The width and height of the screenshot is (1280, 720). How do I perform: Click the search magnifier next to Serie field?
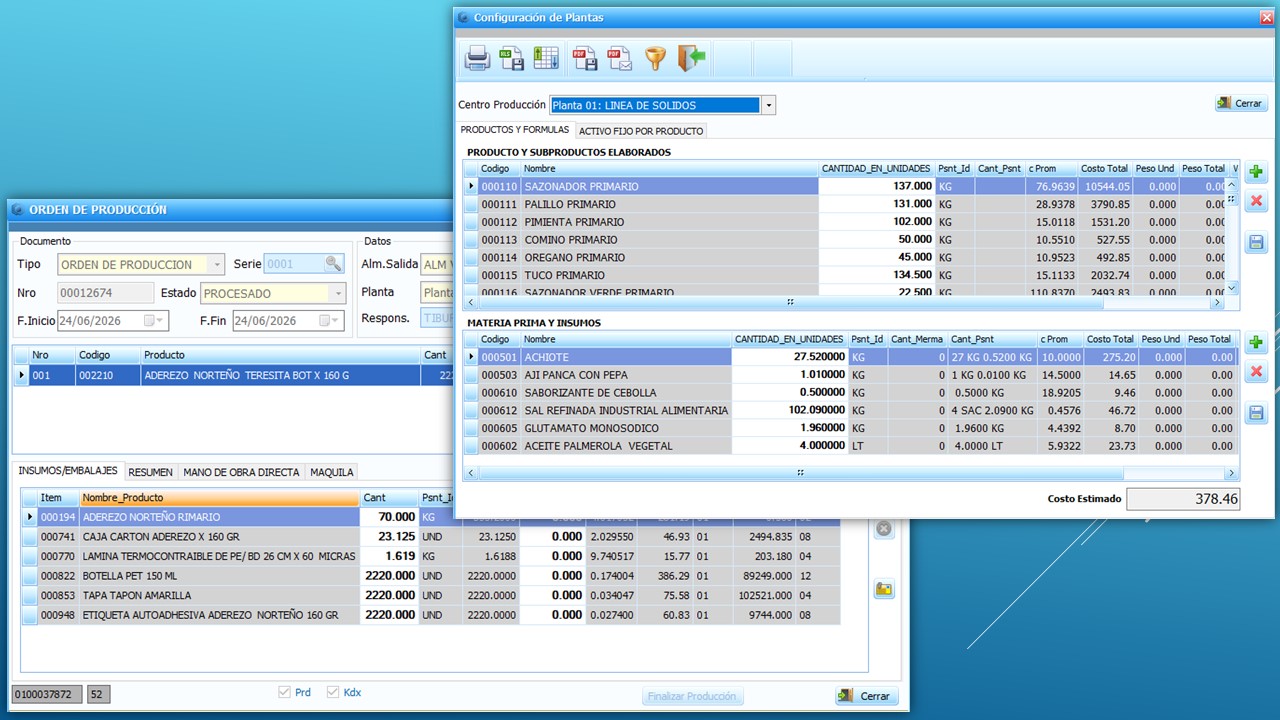(334, 264)
